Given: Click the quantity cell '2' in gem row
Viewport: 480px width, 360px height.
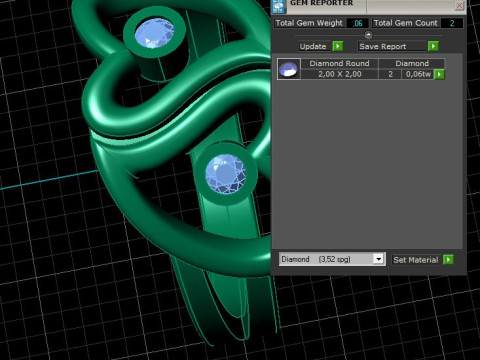Looking at the screenshot, I should [x=390, y=74].
